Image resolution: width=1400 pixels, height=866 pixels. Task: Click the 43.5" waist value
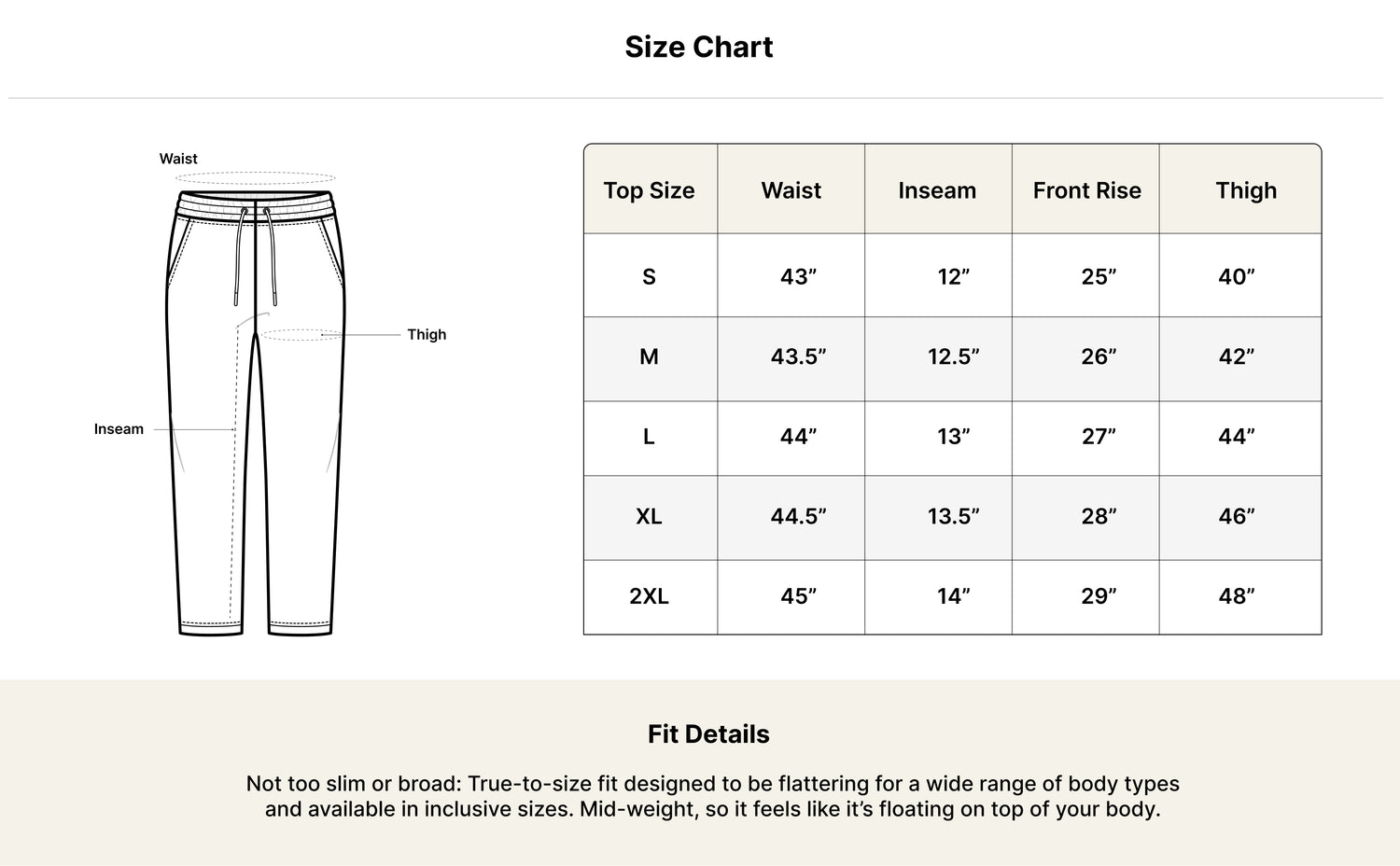pos(799,356)
